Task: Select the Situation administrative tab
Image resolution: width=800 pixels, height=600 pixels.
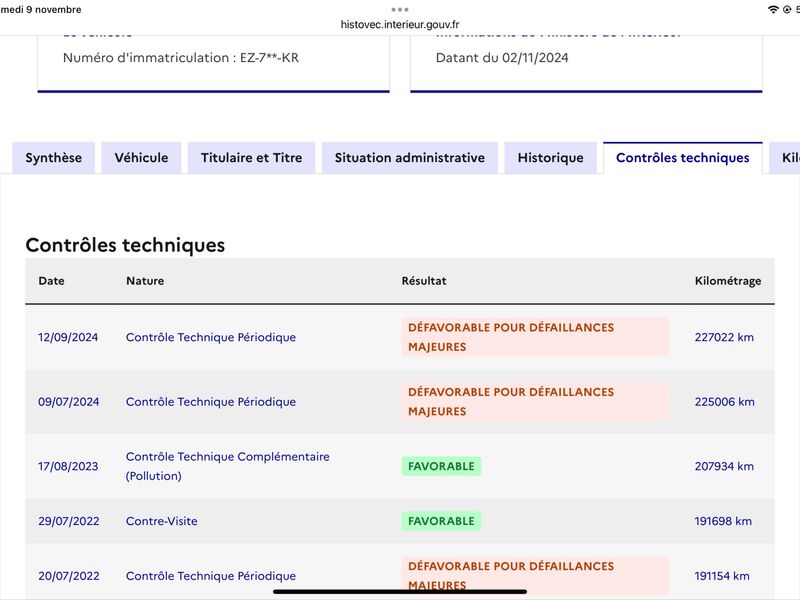Action: point(410,158)
